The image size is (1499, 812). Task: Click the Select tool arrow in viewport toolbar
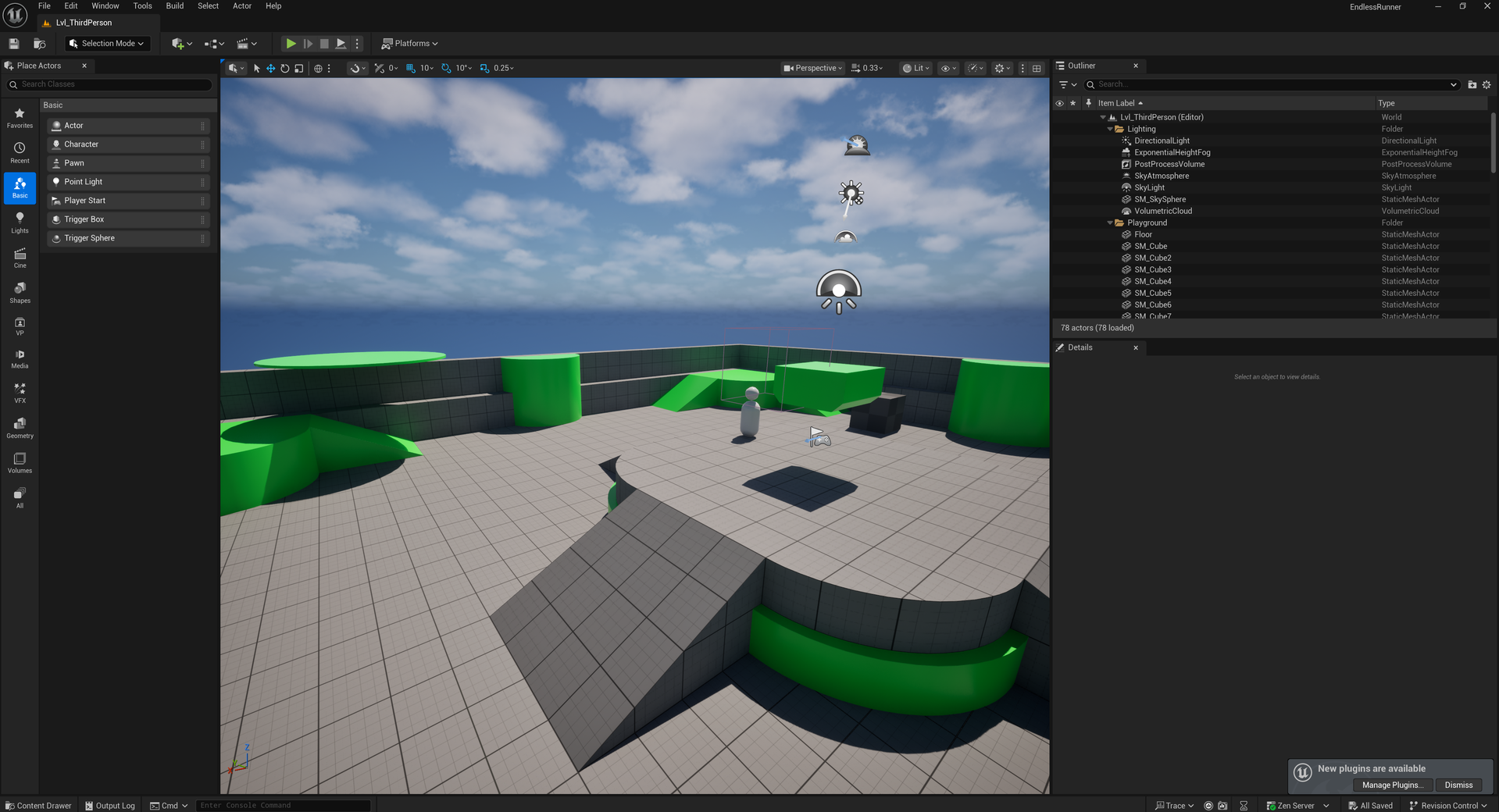click(x=256, y=68)
